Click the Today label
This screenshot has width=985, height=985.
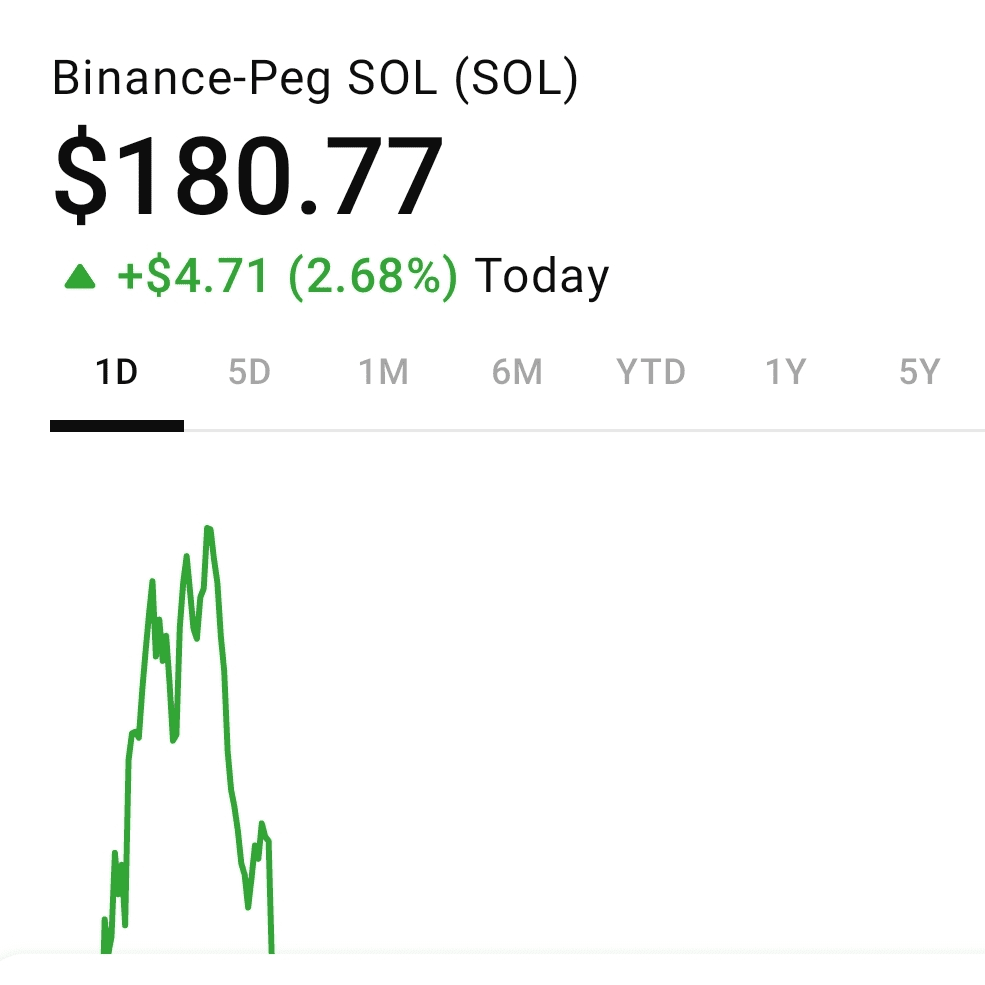[x=542, y=277]
